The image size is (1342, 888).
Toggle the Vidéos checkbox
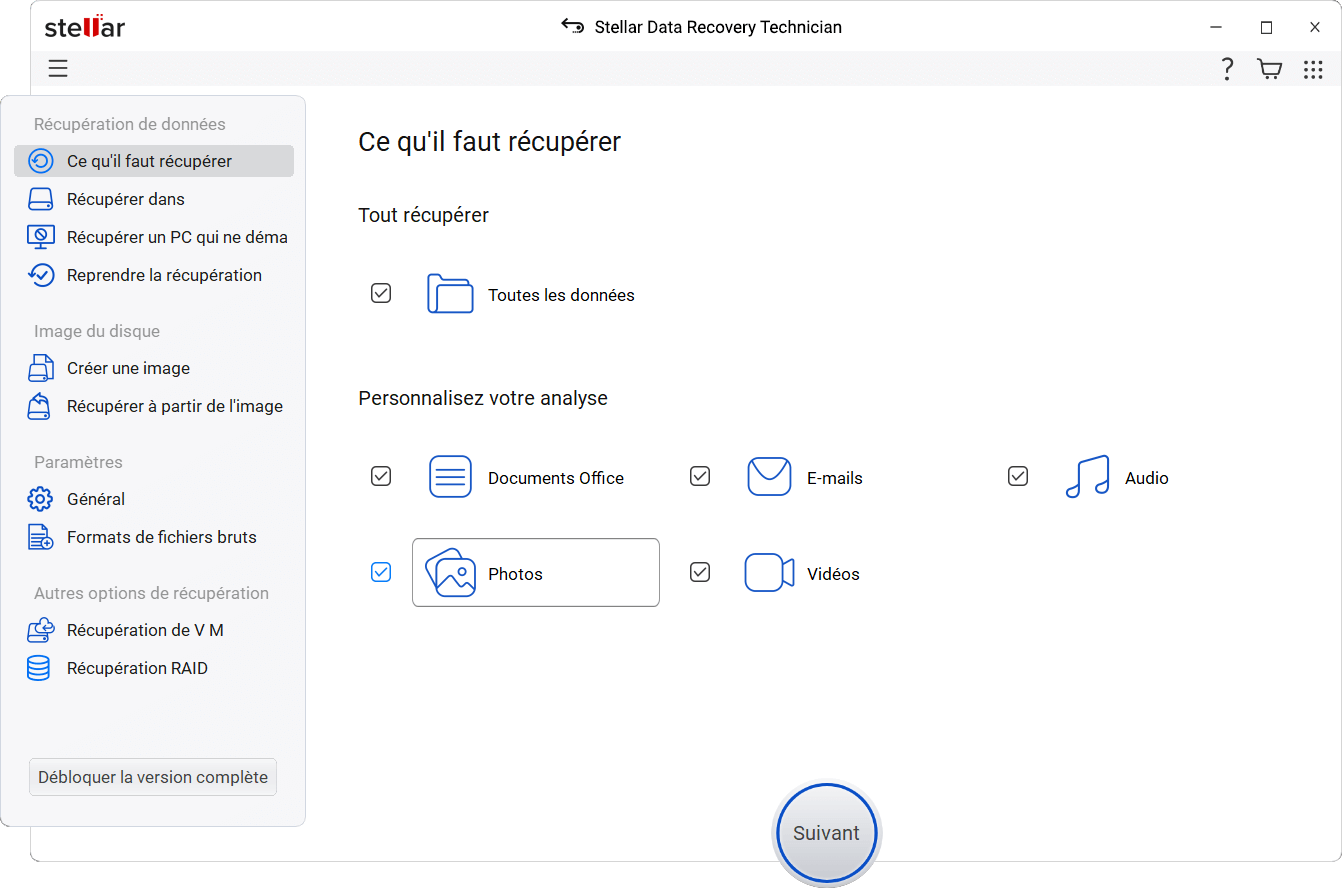(x=700, y=572)
